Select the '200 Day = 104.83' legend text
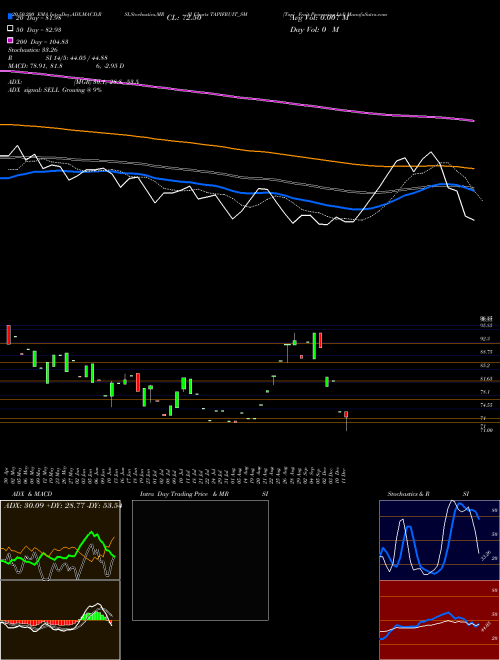This screenshot has width=500, height=660. click(x=42, y=42)
